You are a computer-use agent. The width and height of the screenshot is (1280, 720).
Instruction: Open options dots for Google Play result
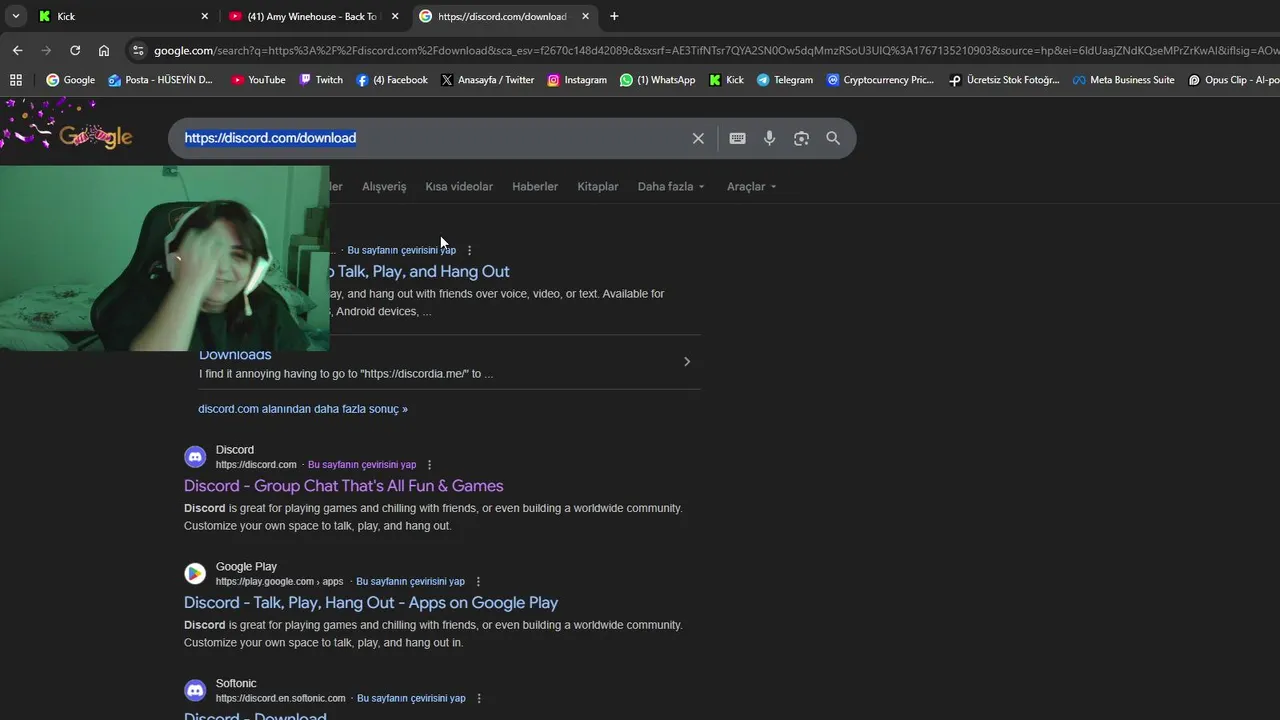click(478, 582)
